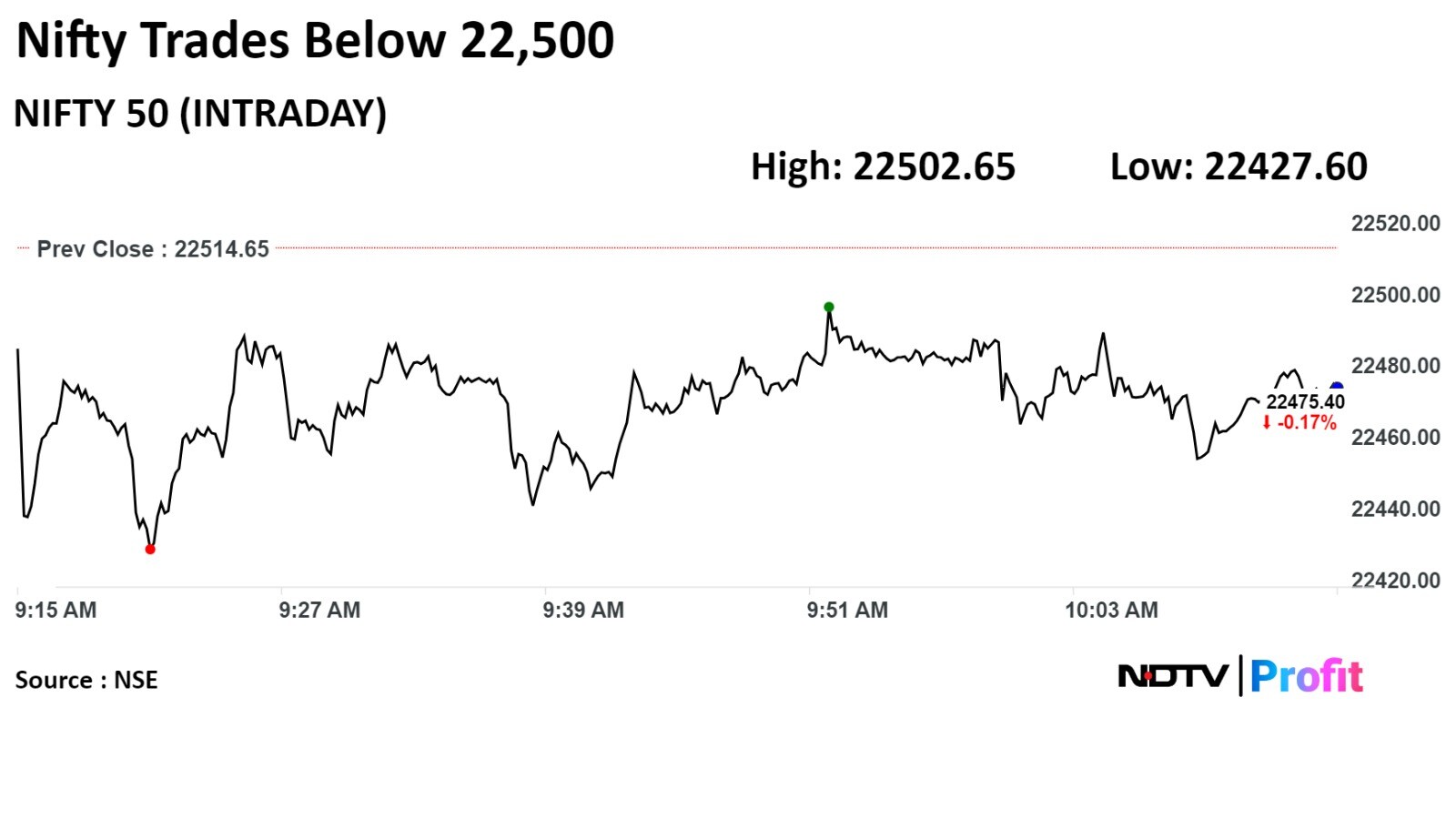1456x819 pixels.
Task: Click the 9:51 AM time axis label
Action: pos(847,610)
